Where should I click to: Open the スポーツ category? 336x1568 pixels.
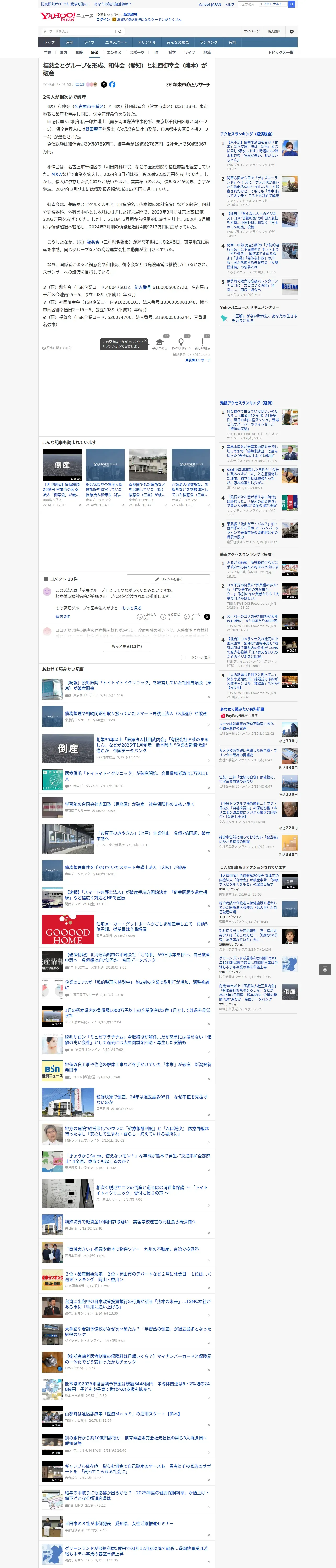tap(137, 52)
